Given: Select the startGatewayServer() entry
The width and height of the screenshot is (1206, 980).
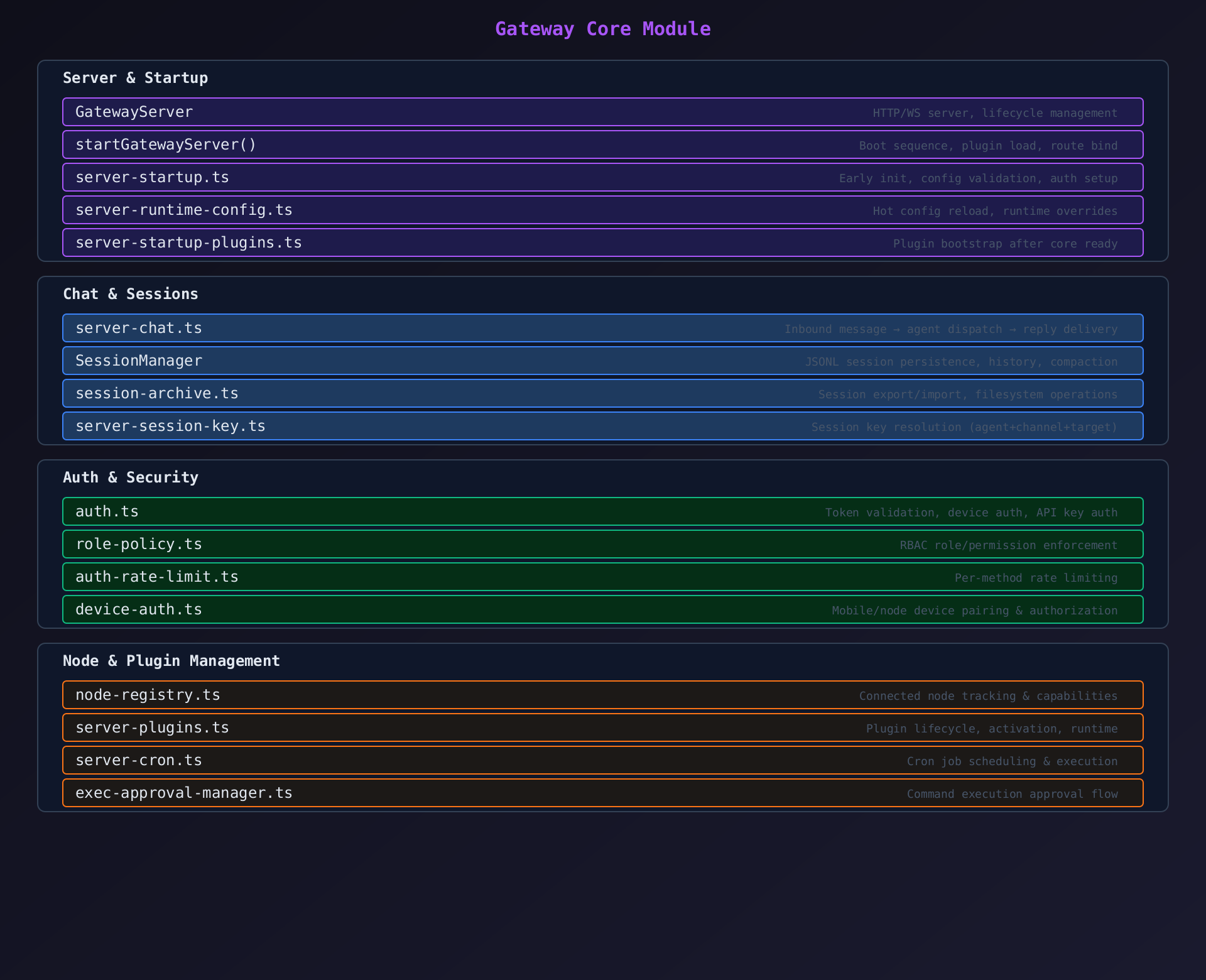Looking at the screenshot, I should (602, 144).
